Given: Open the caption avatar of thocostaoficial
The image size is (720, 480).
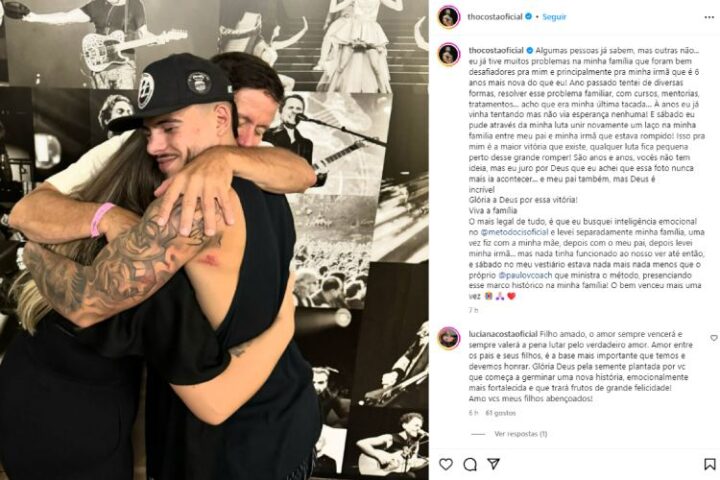Looking at the screenshot, I should pos(449,54).
